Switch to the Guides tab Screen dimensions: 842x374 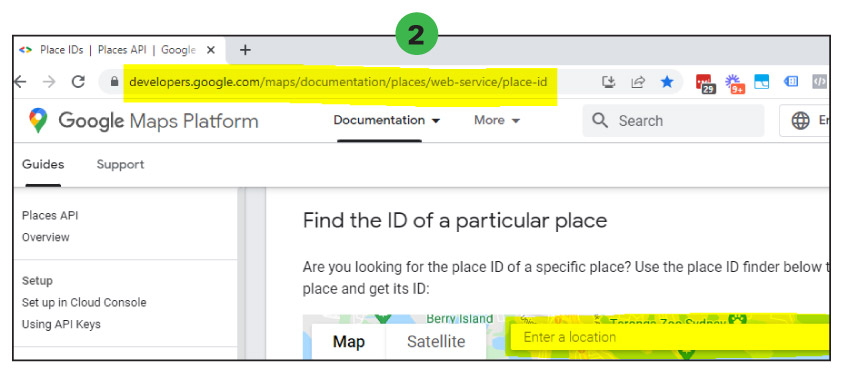(43, 164)
